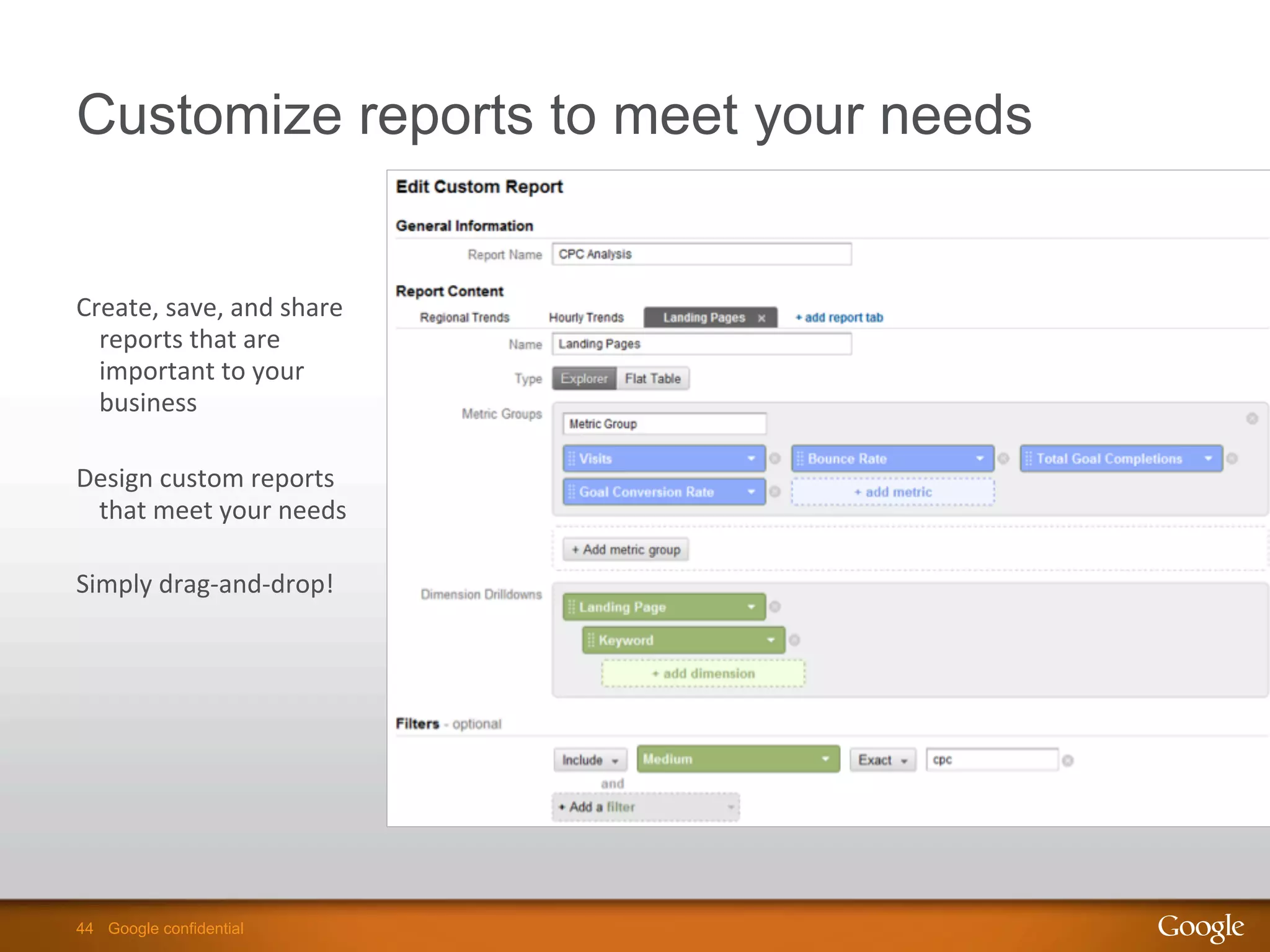The image size is (1270, 952).
Task: Open the Total Goal Completions dropdown
Action: coord(1209,459)
